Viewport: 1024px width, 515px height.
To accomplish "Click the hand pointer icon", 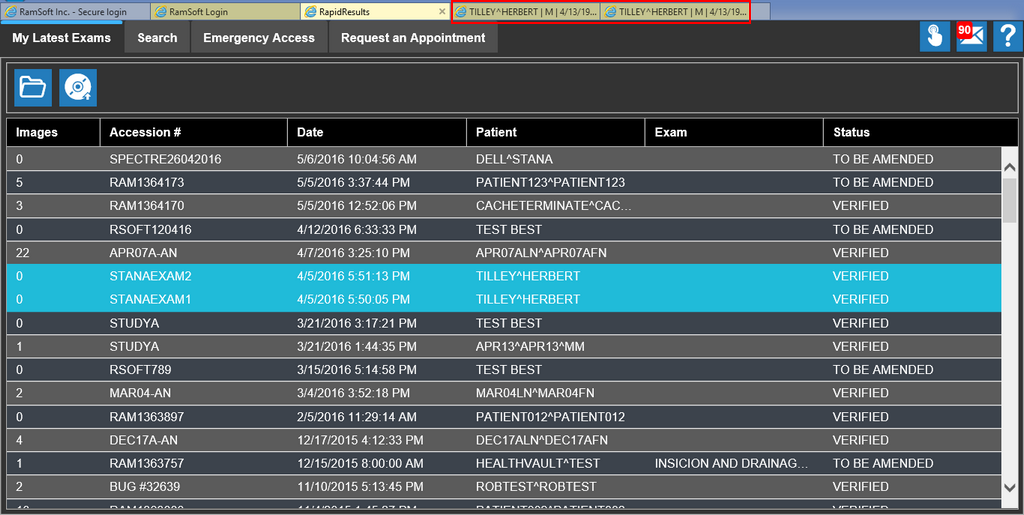I will point(934,37).
